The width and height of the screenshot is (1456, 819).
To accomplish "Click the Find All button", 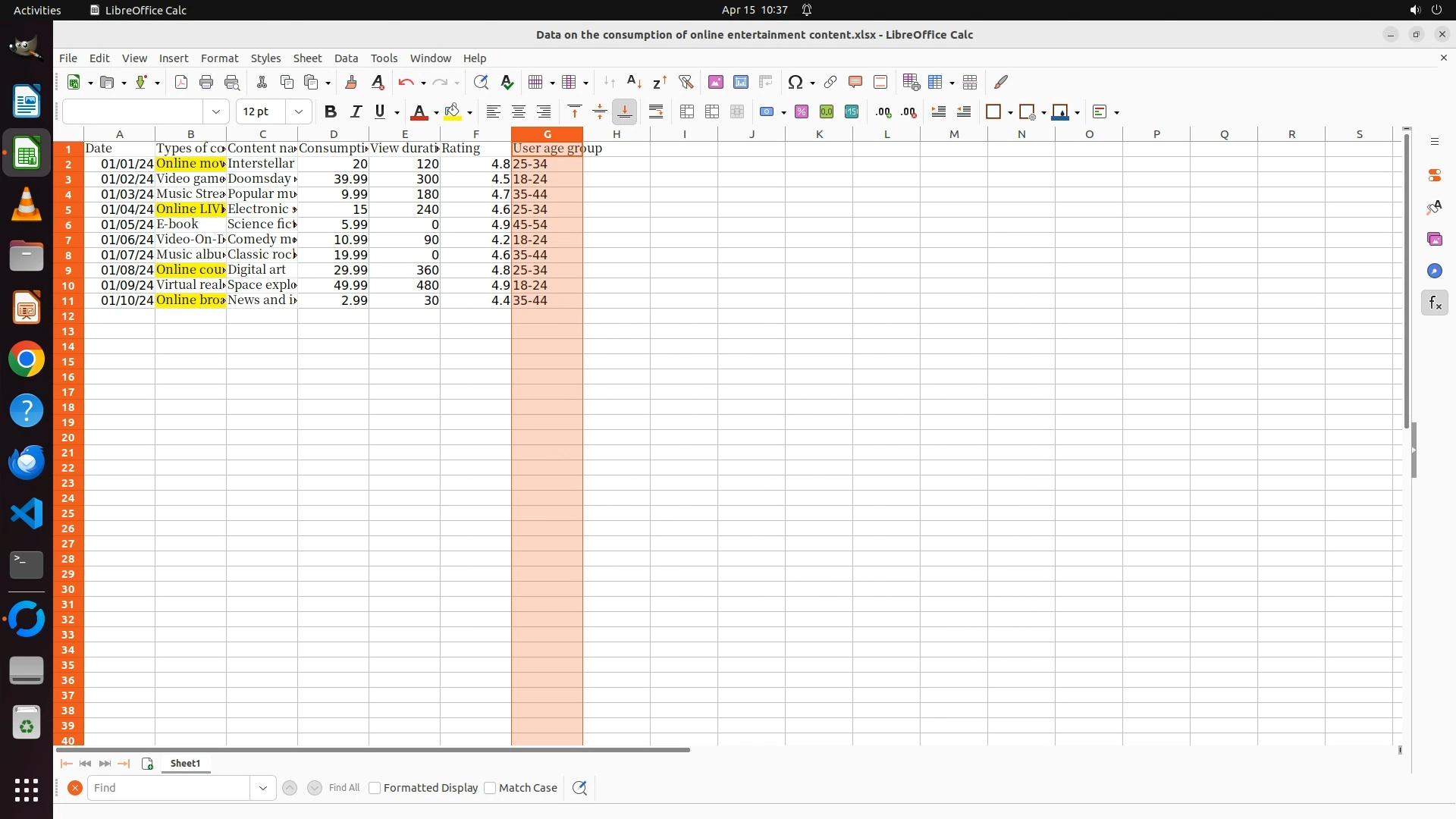I will [x=344, y=788].
